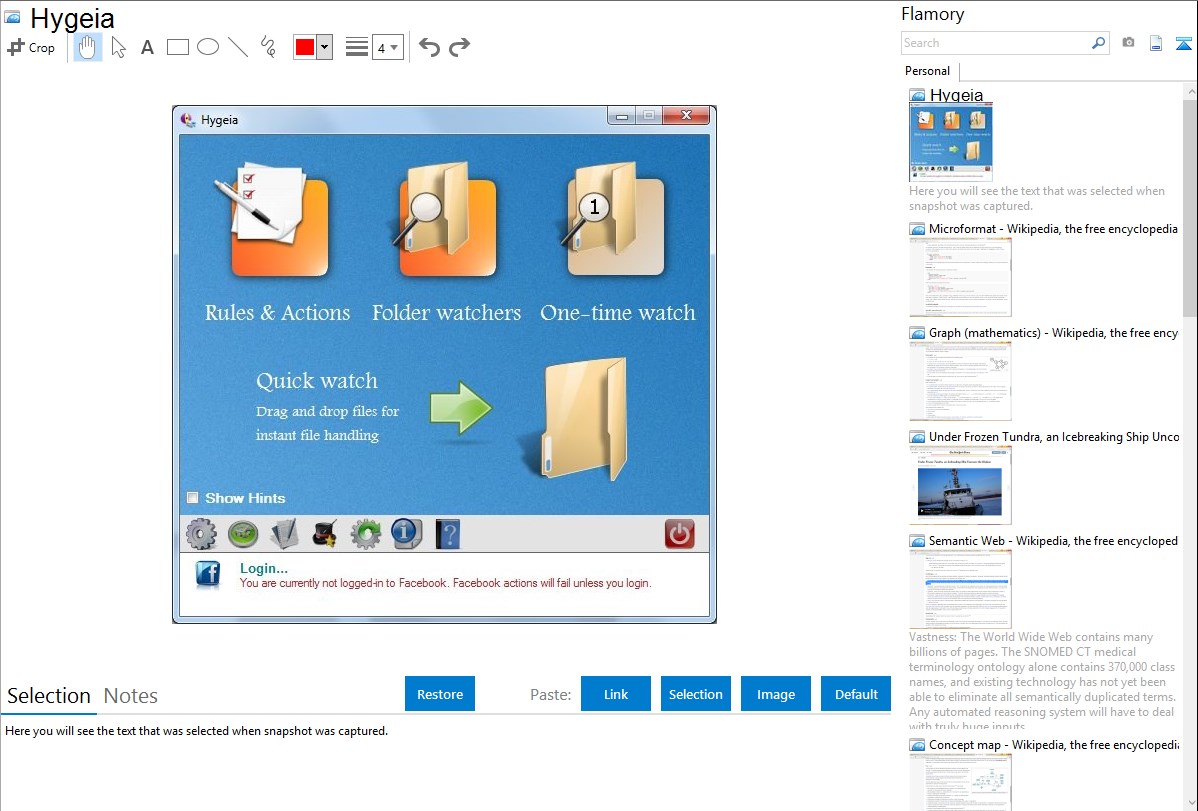Image resolution: width=1198 pixels, height=811 pixels.
Task: Select the straight line tool
Action: pos(237,47)
